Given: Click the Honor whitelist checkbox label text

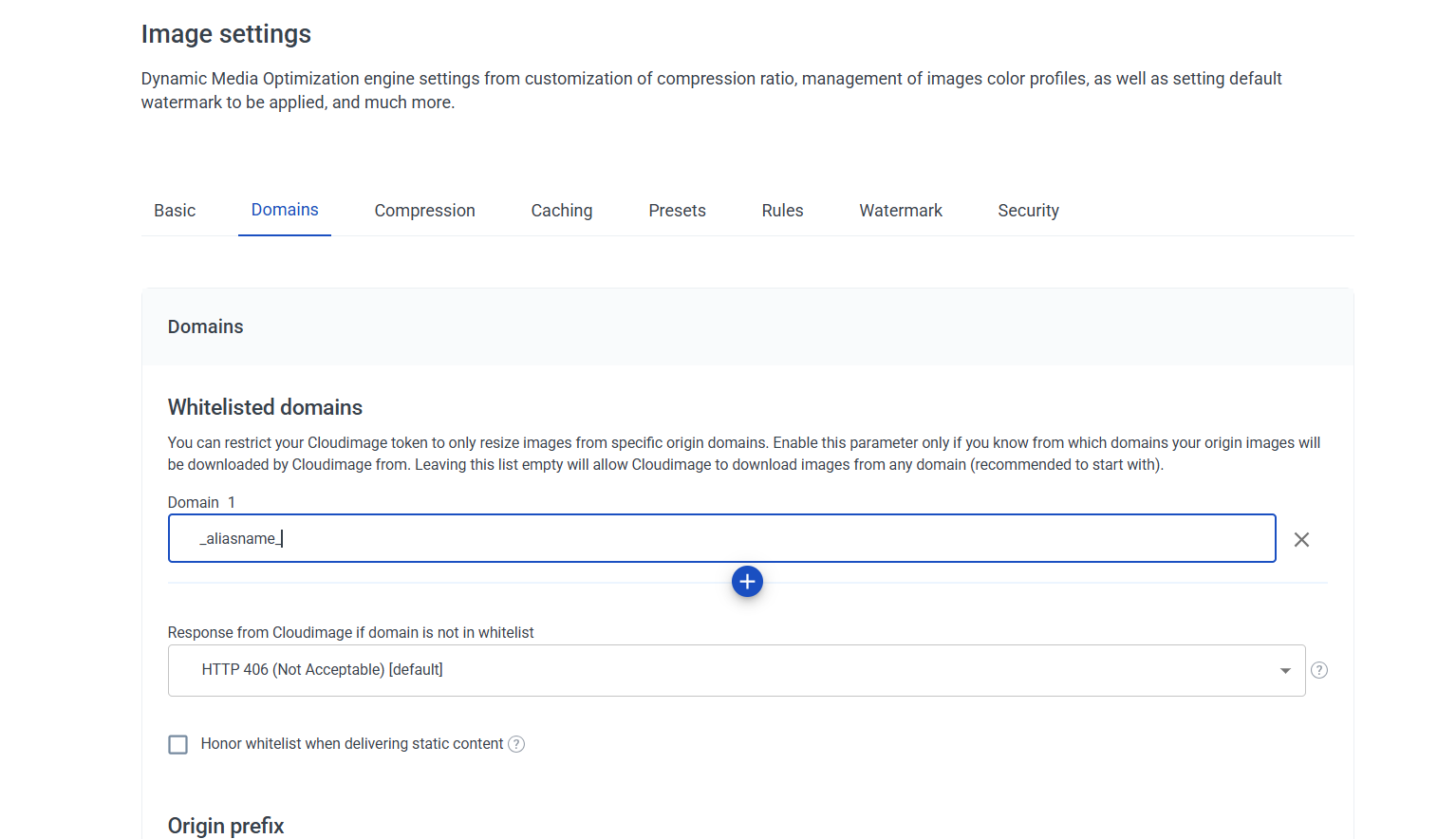Looking at the screenshot, I should (351, 744).
